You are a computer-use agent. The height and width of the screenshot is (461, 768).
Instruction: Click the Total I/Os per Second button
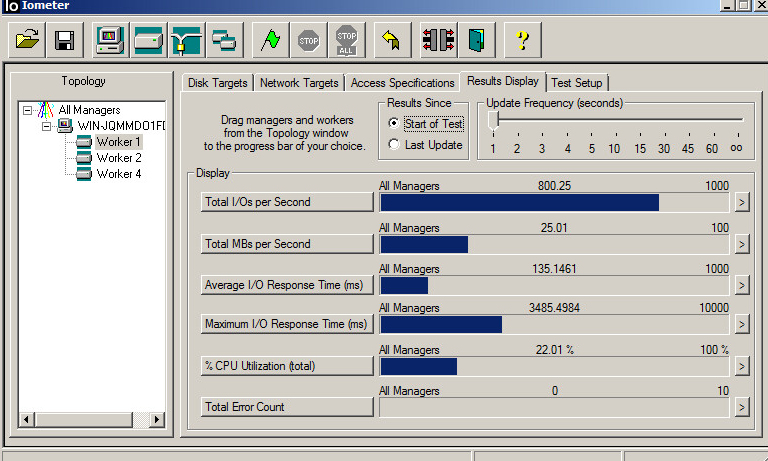pyautogui.click(x=287, y=202)
